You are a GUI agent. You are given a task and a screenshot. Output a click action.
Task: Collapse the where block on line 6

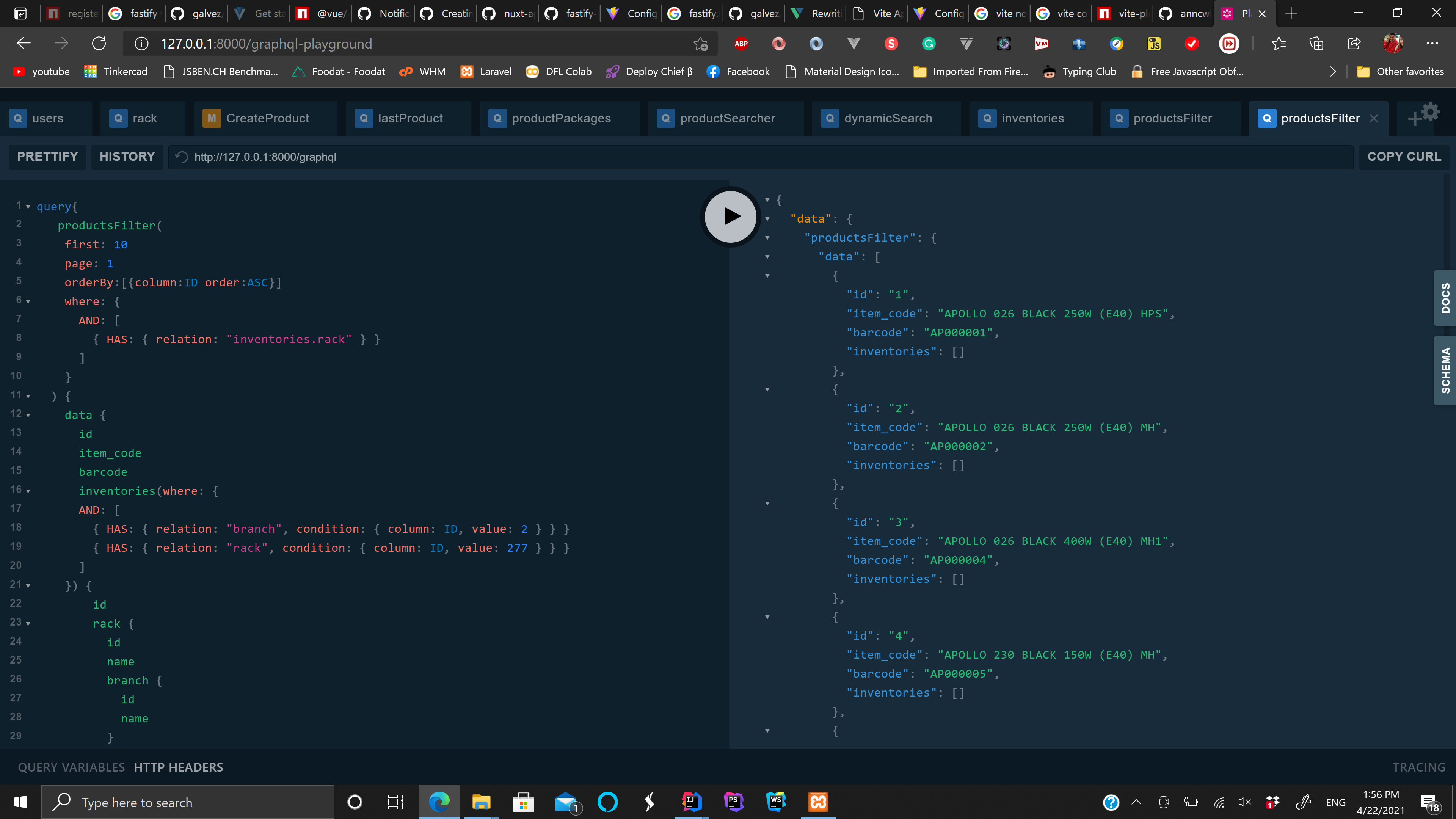tap(28, 301)
